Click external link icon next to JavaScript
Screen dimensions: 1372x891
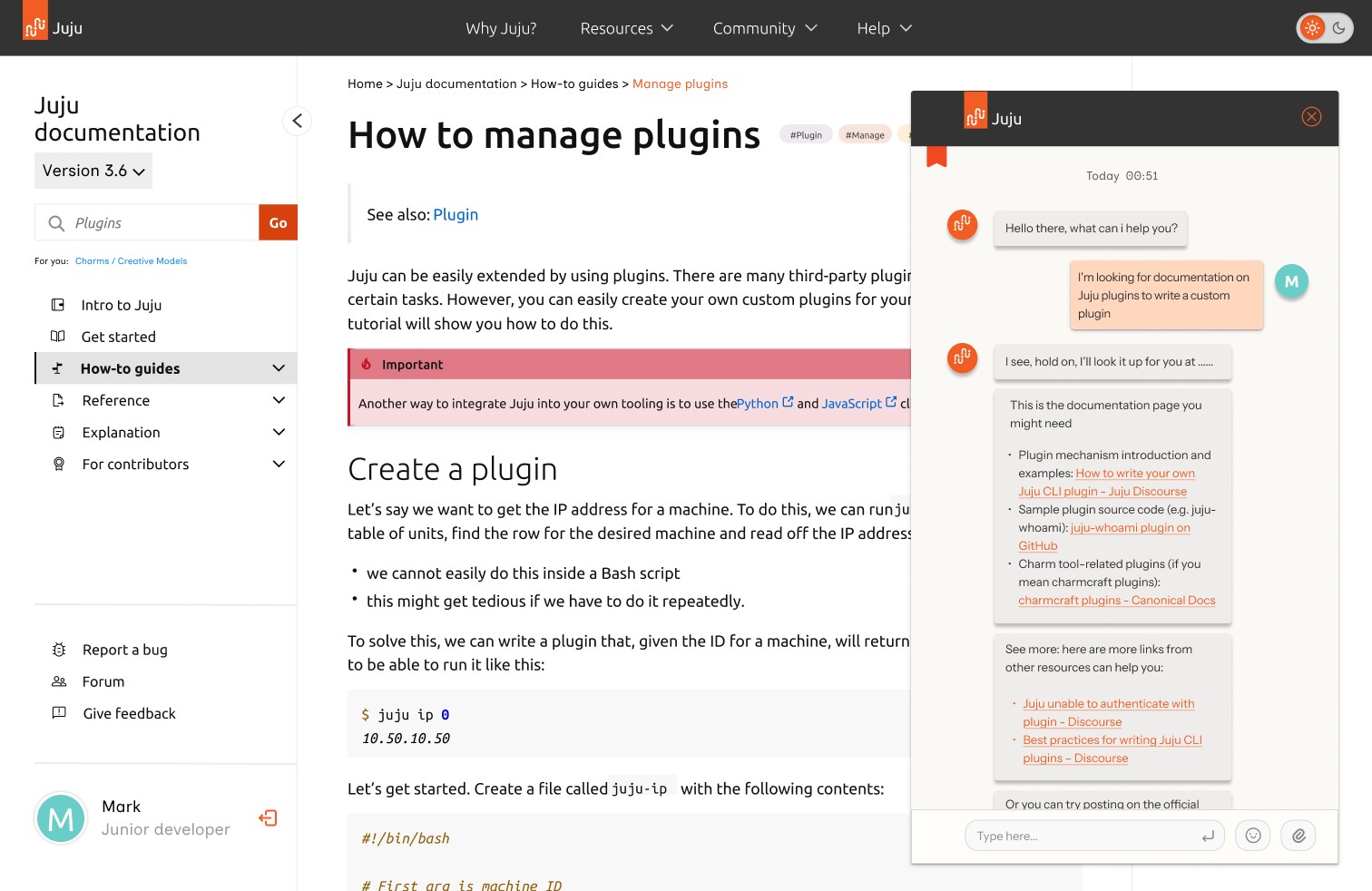(891, 402)
